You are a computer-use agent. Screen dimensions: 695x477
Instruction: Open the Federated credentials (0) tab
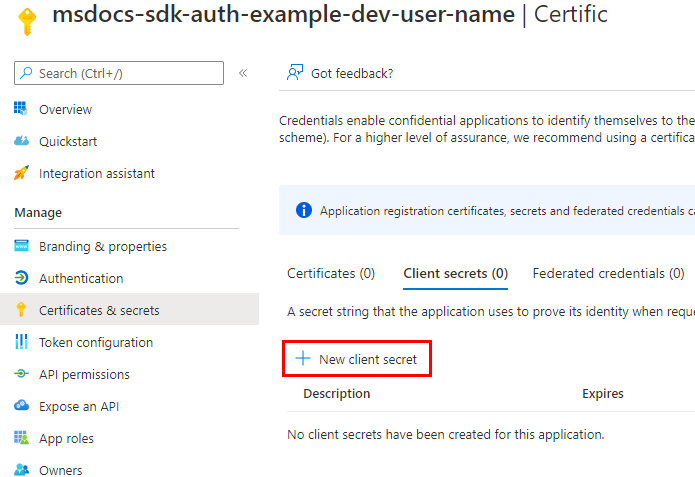[x=608, y=273]
